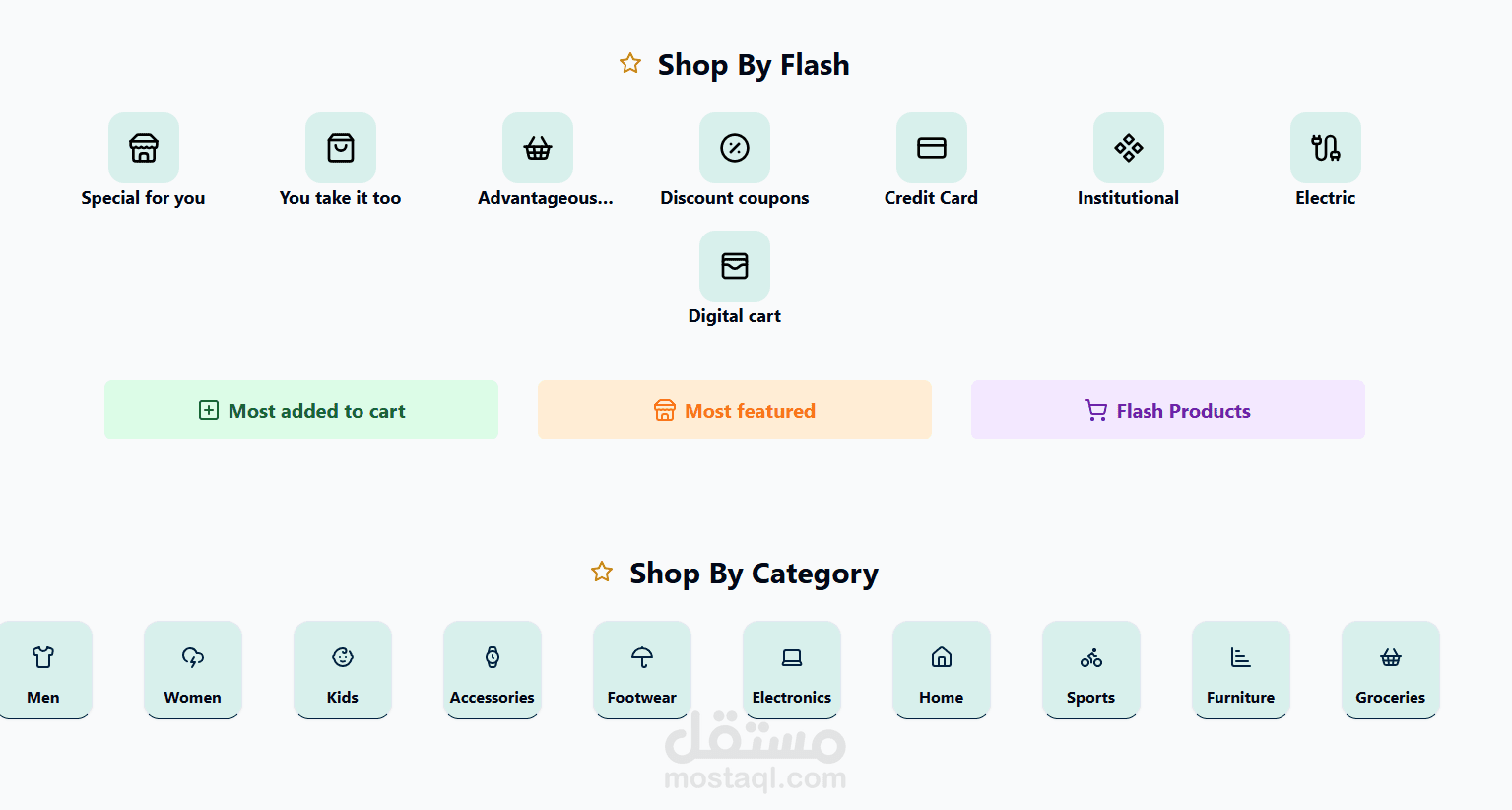Select the Accessories watch category

pos(493,670)
